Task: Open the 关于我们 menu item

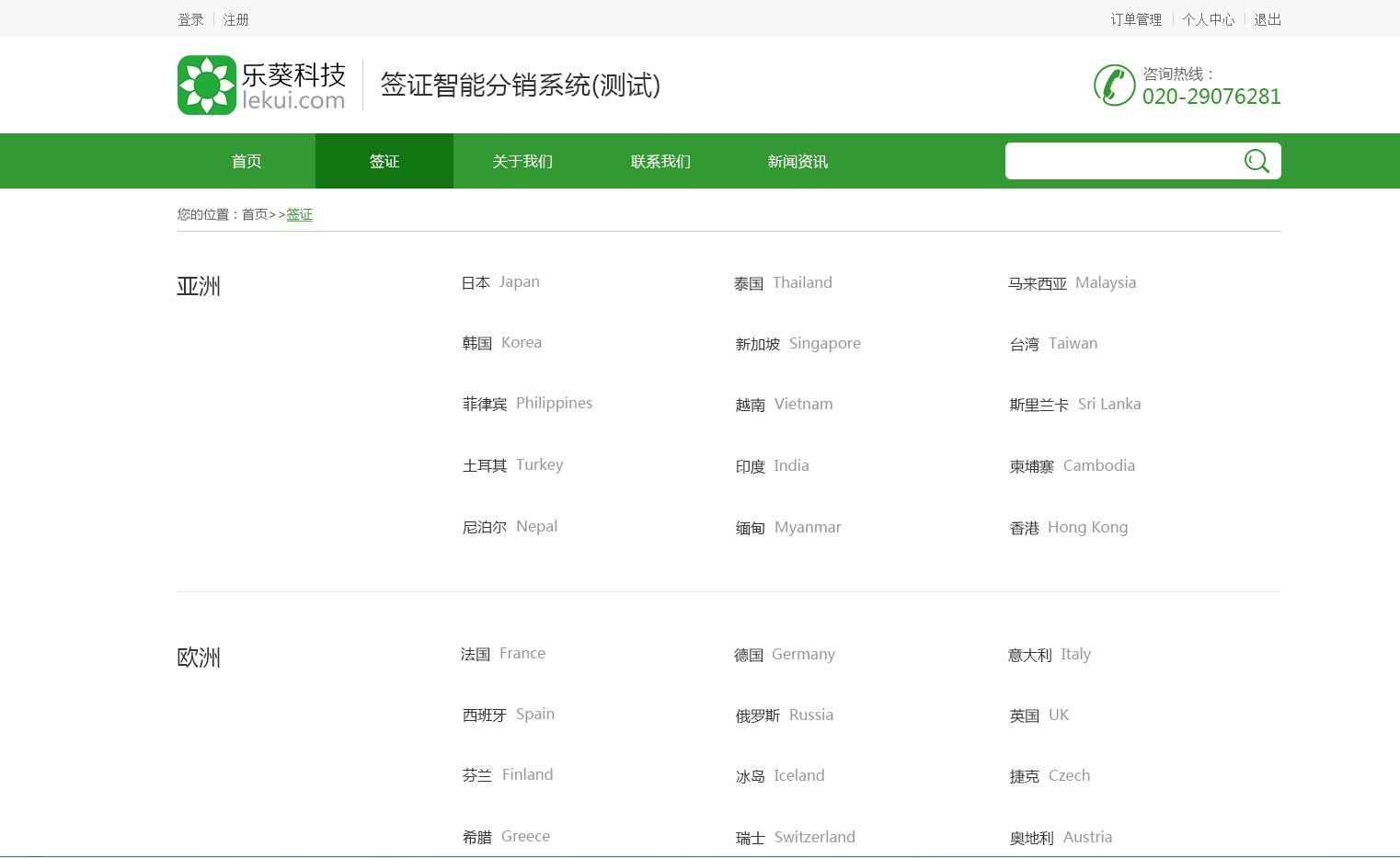Action: click(522, 161)
